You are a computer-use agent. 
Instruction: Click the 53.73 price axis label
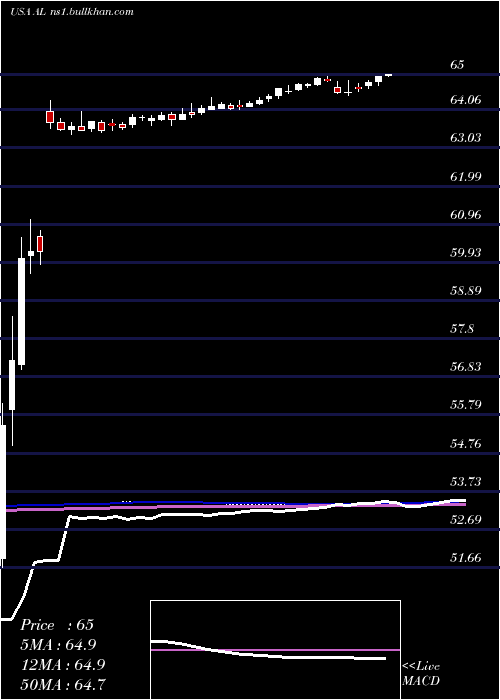[466, 482]
